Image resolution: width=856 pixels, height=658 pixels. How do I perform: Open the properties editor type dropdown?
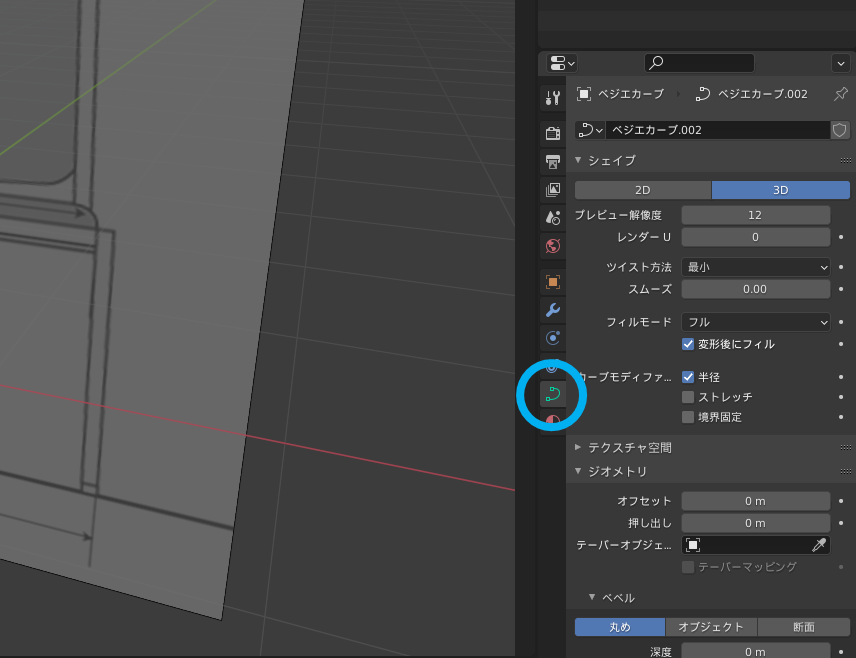(562, 63)
